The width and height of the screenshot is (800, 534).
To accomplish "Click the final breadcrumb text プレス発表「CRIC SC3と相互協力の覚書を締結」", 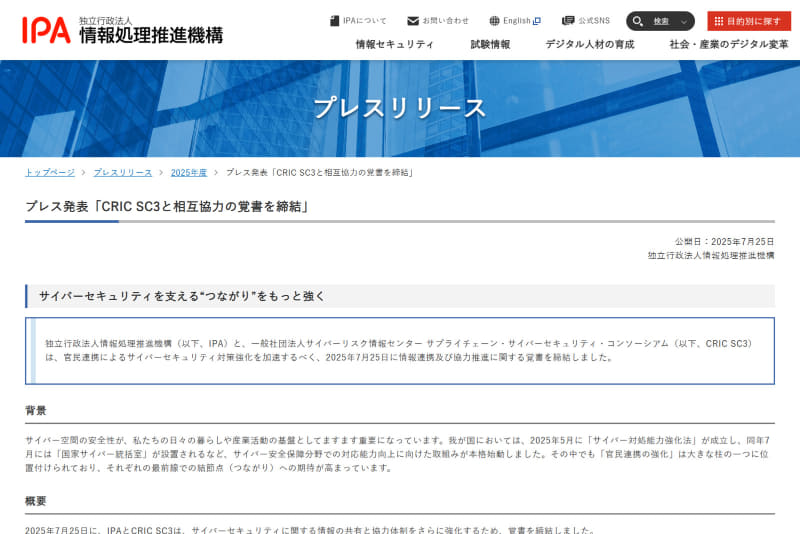I will coord(320,173).
